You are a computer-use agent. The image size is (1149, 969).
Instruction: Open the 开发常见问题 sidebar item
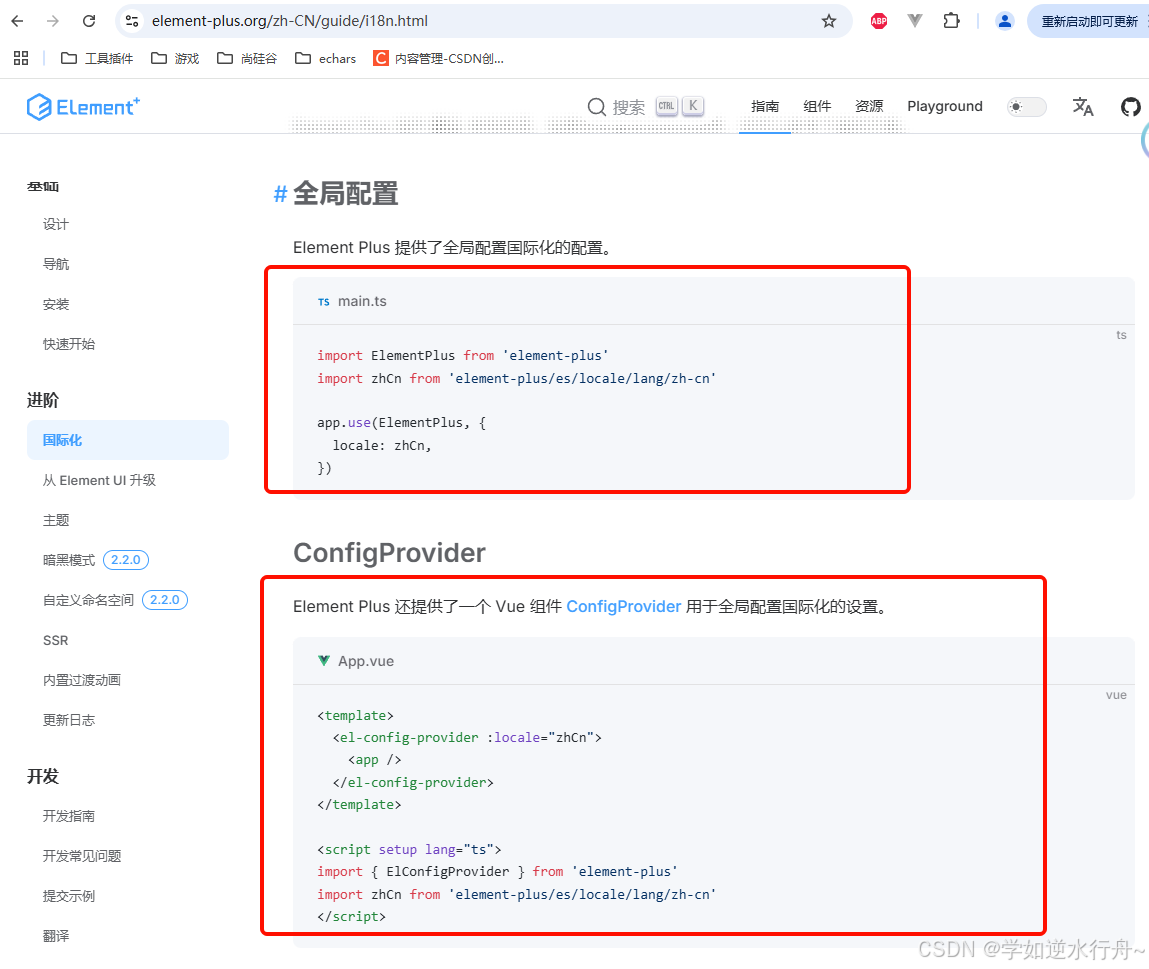coord(81,855)
